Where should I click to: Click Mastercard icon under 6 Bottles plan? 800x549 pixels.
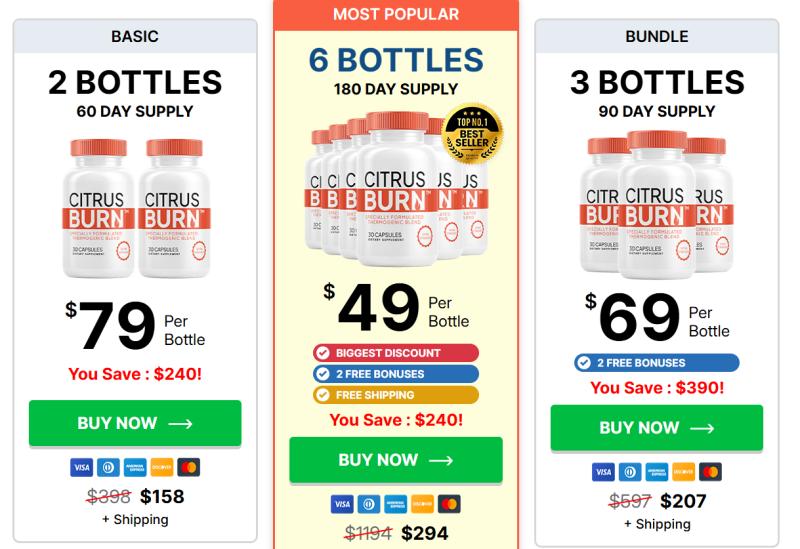tap(448, 504)
